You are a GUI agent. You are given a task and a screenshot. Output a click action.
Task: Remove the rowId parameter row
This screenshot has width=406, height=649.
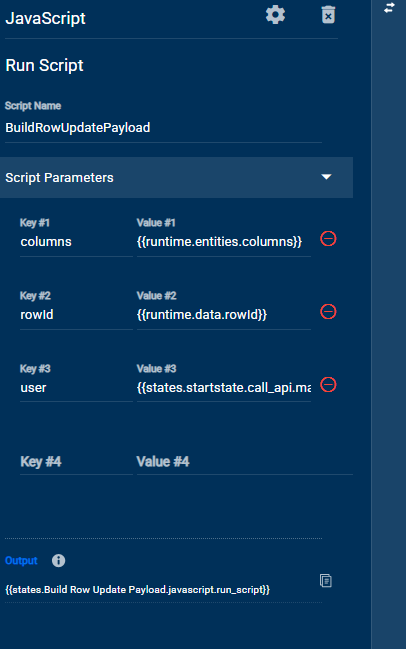coord(328,312)
